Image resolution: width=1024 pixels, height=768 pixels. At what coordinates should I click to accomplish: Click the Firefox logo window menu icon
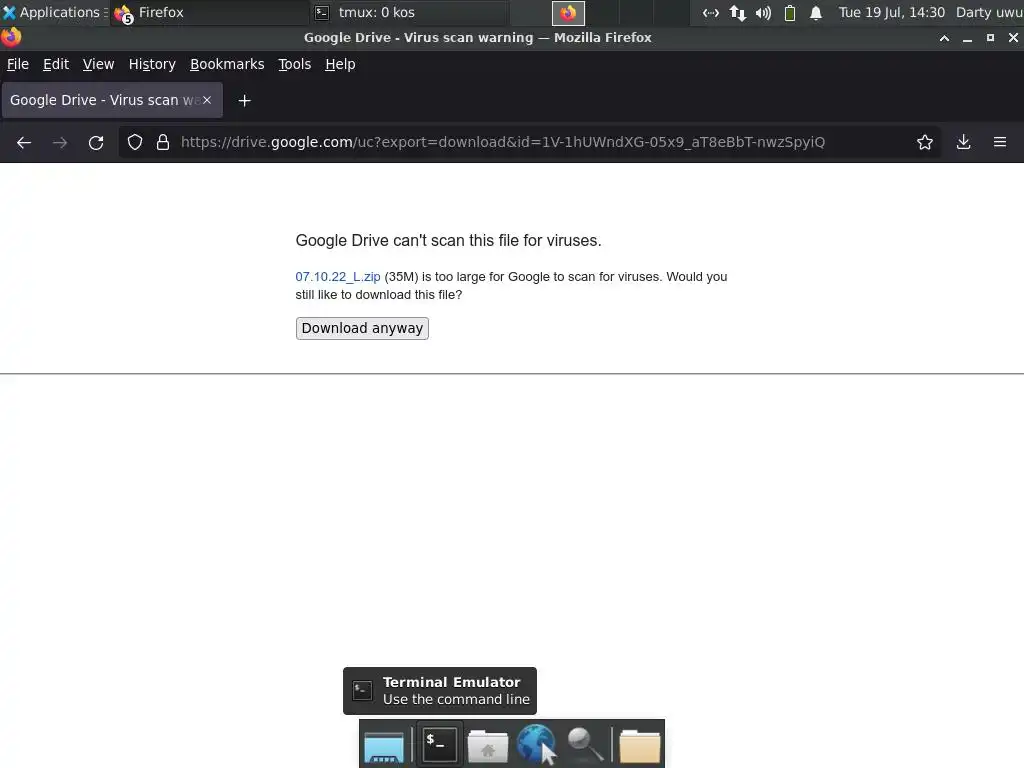click(10, 37)
